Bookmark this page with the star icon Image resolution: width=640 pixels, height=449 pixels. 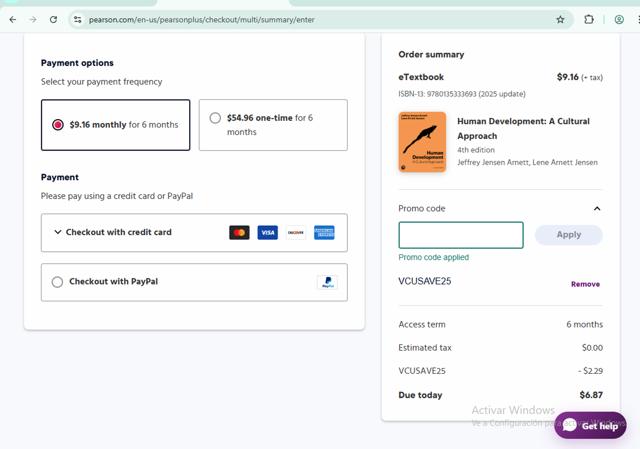coord(560,20)
